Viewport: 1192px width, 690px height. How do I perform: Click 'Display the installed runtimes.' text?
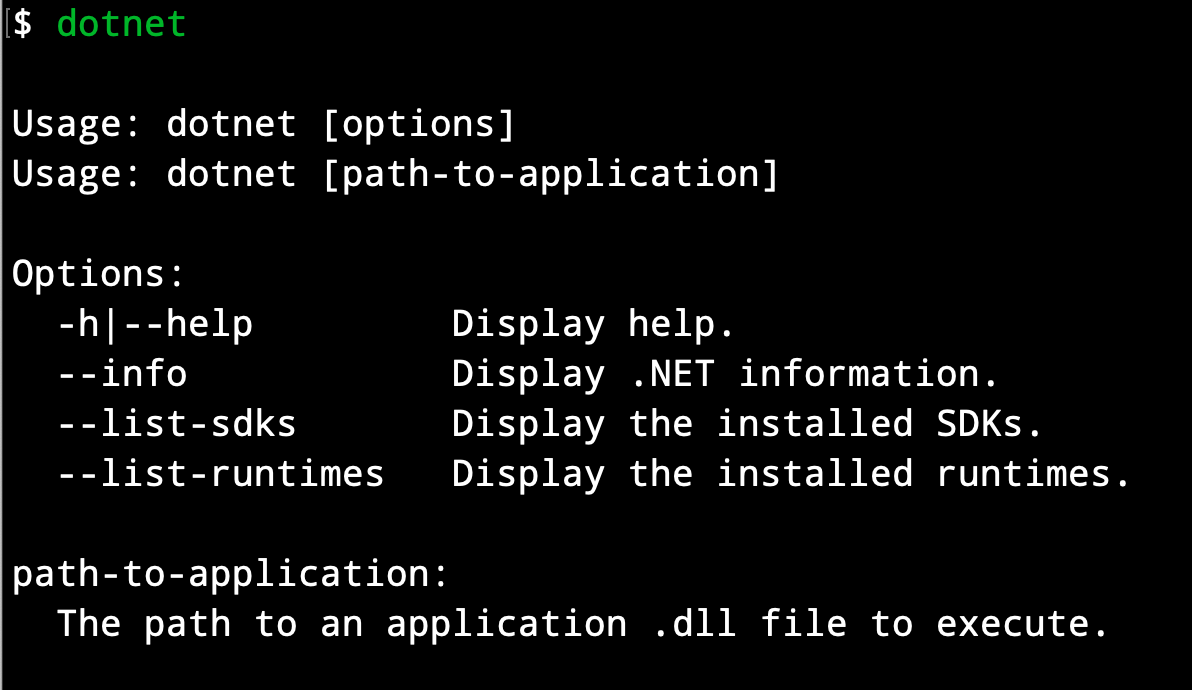(x=791, y=474)
